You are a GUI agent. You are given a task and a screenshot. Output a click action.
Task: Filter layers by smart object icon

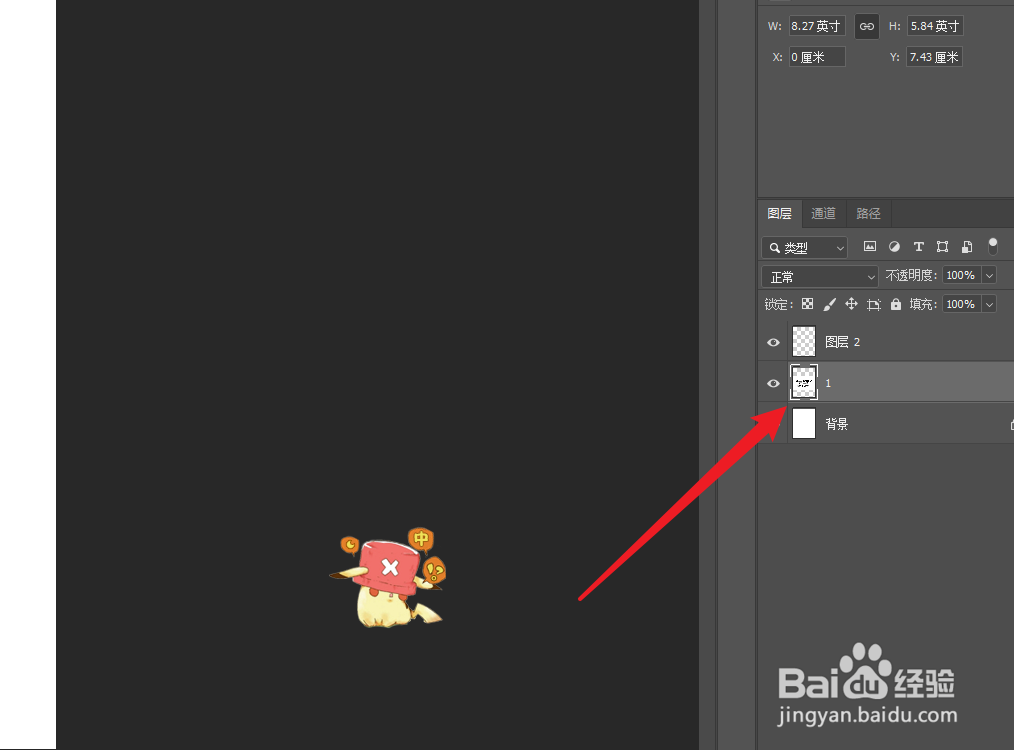pyautogui.click(x=967, y=246)
